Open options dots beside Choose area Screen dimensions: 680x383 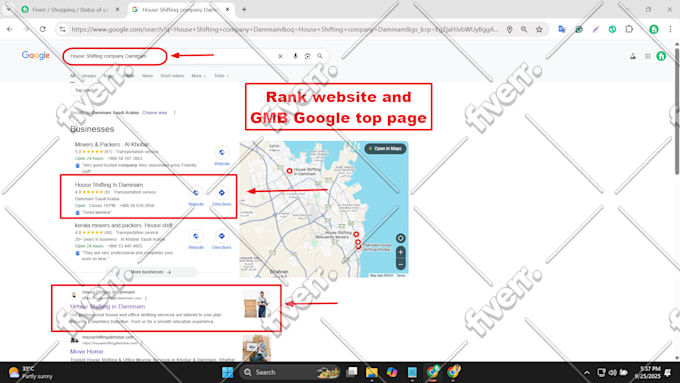pyautogui.click(x=175, y=113)
